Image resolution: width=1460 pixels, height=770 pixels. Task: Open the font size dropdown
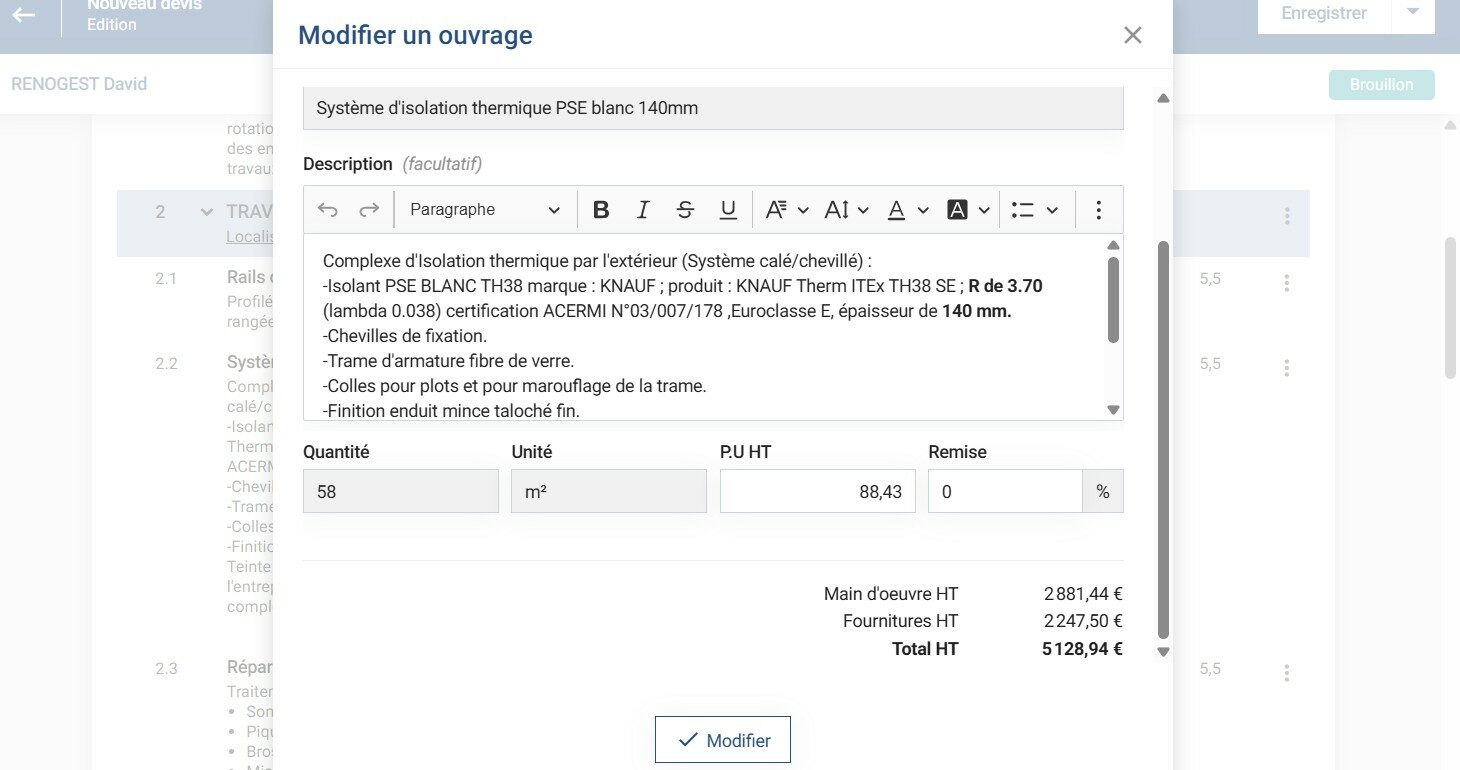(846, 210)
